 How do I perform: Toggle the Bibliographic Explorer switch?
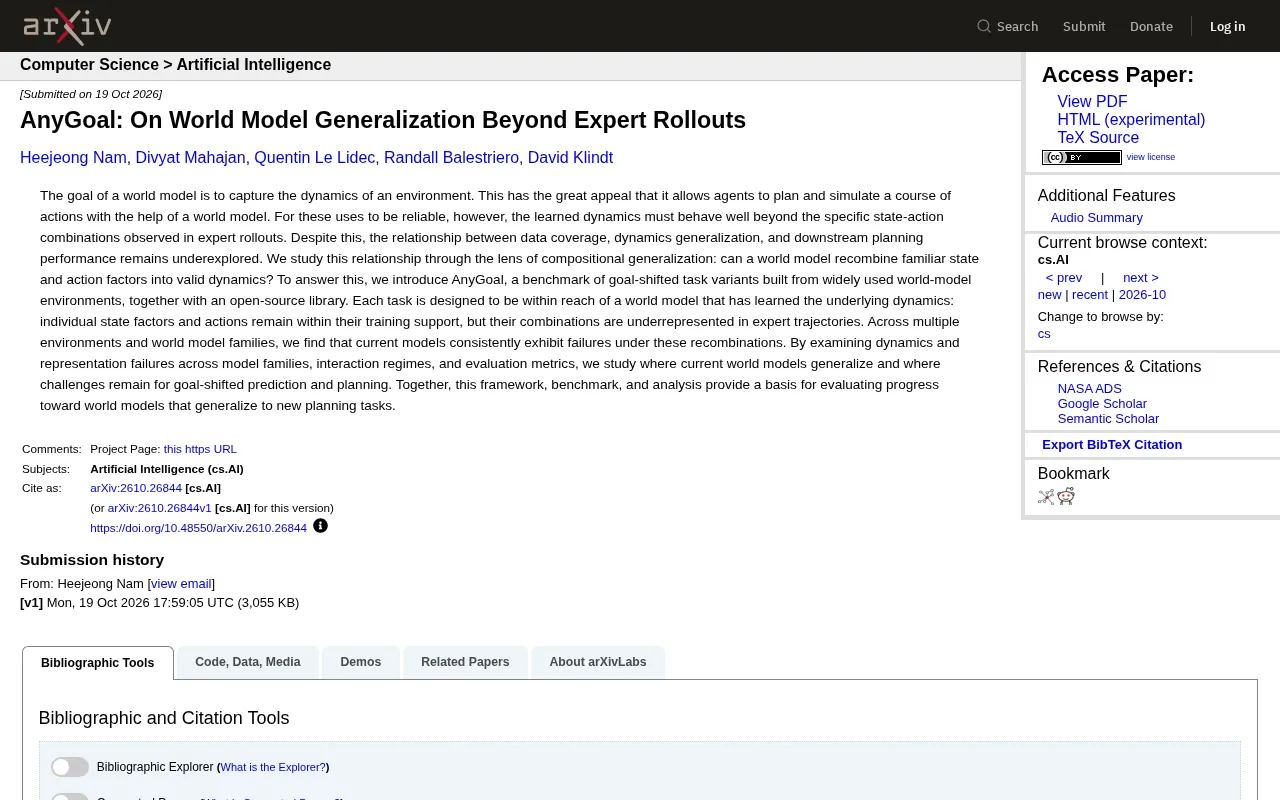click(x=70, y=767)
